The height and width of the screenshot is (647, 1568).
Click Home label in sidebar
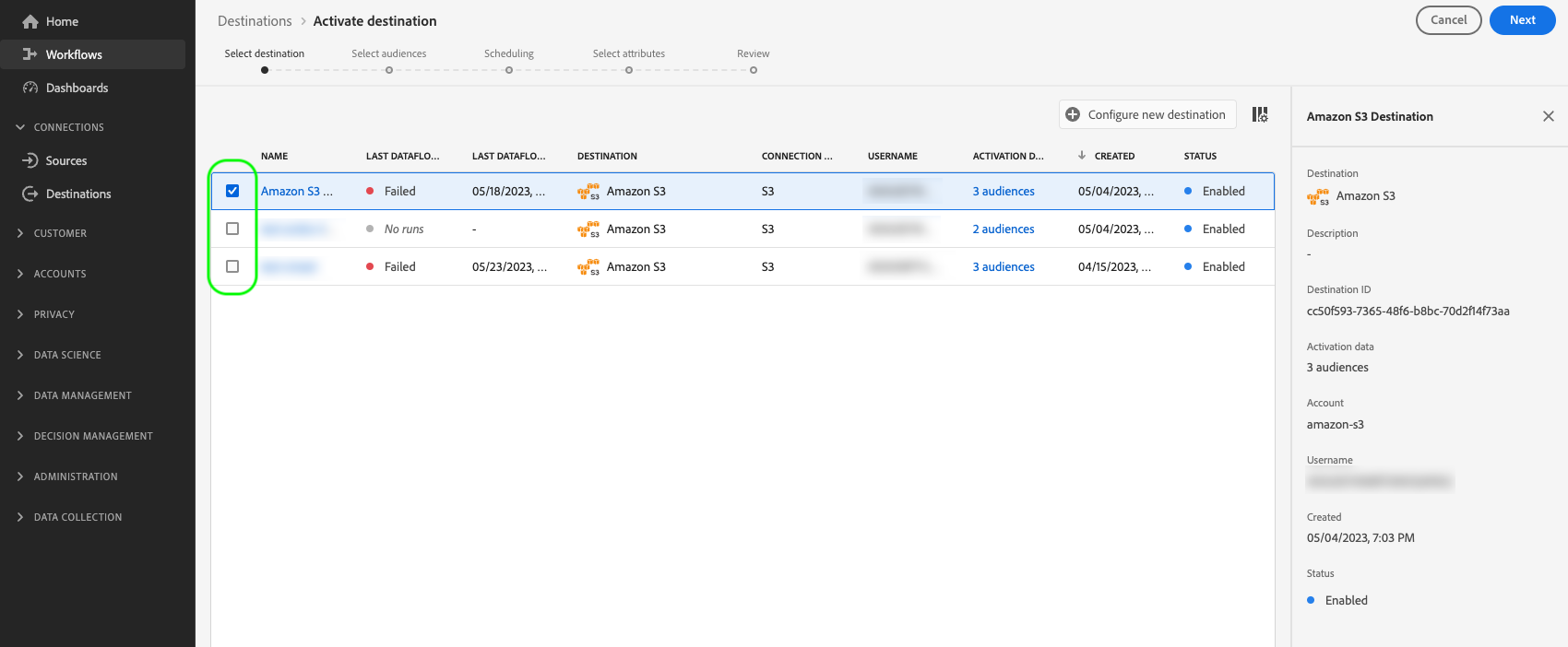[62, 21]
